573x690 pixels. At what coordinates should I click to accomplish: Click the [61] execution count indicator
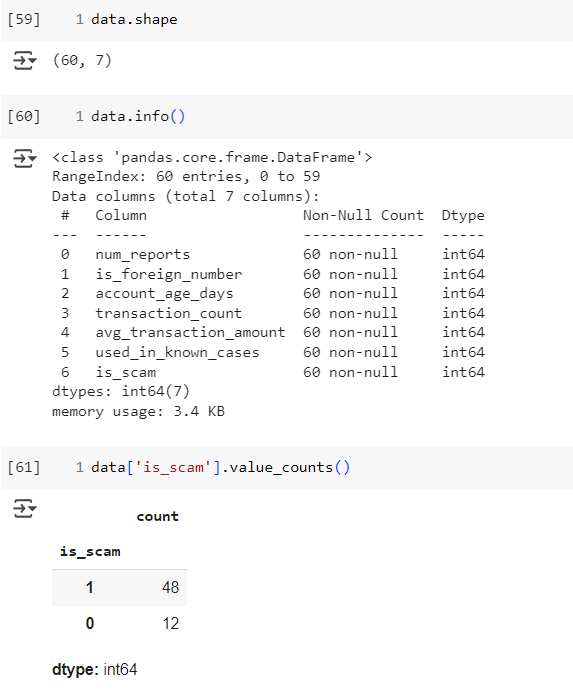coord(24,467)
